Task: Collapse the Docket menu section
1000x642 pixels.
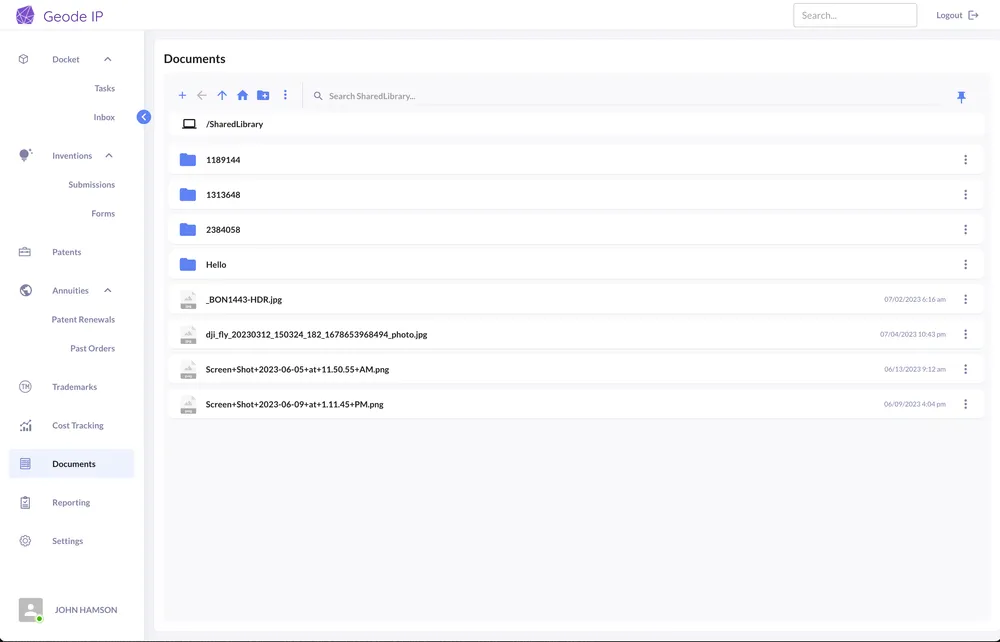Action: [108, 60]
